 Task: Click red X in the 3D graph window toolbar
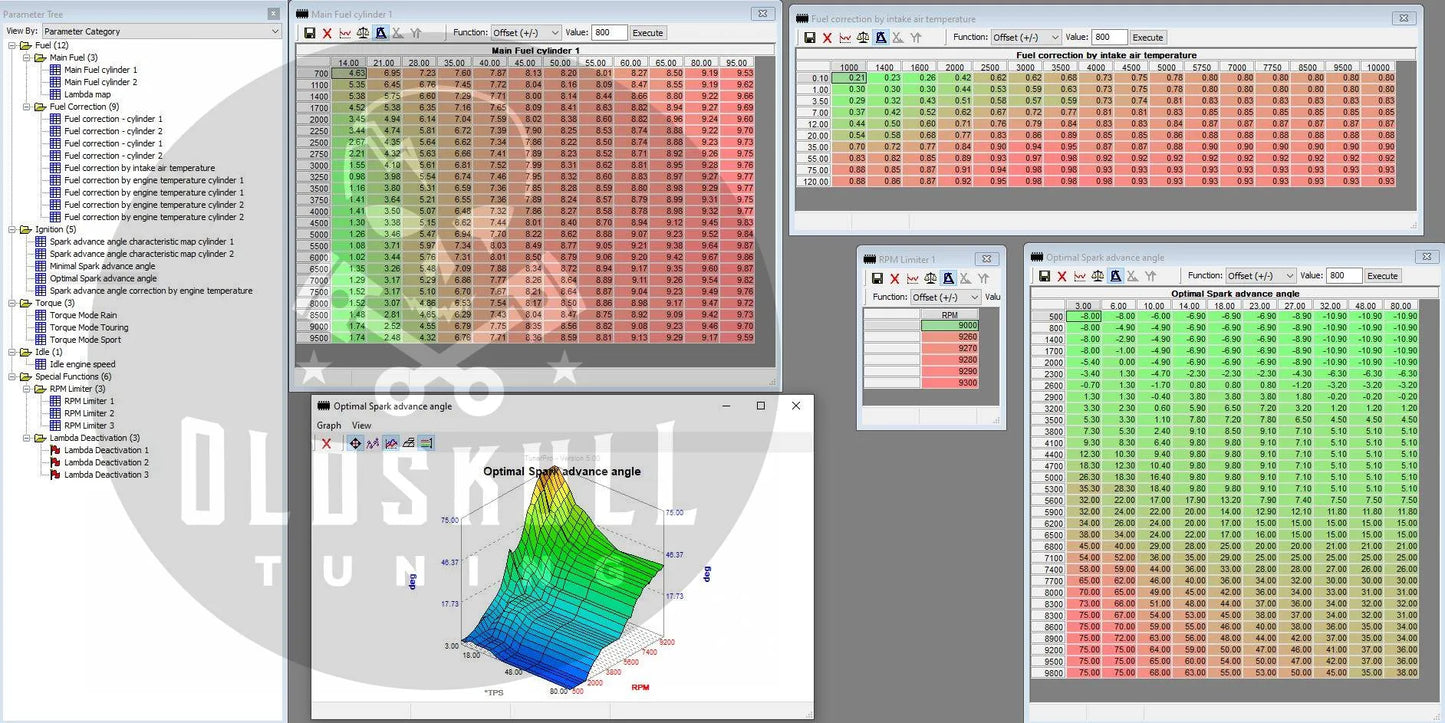click(326, 443)
